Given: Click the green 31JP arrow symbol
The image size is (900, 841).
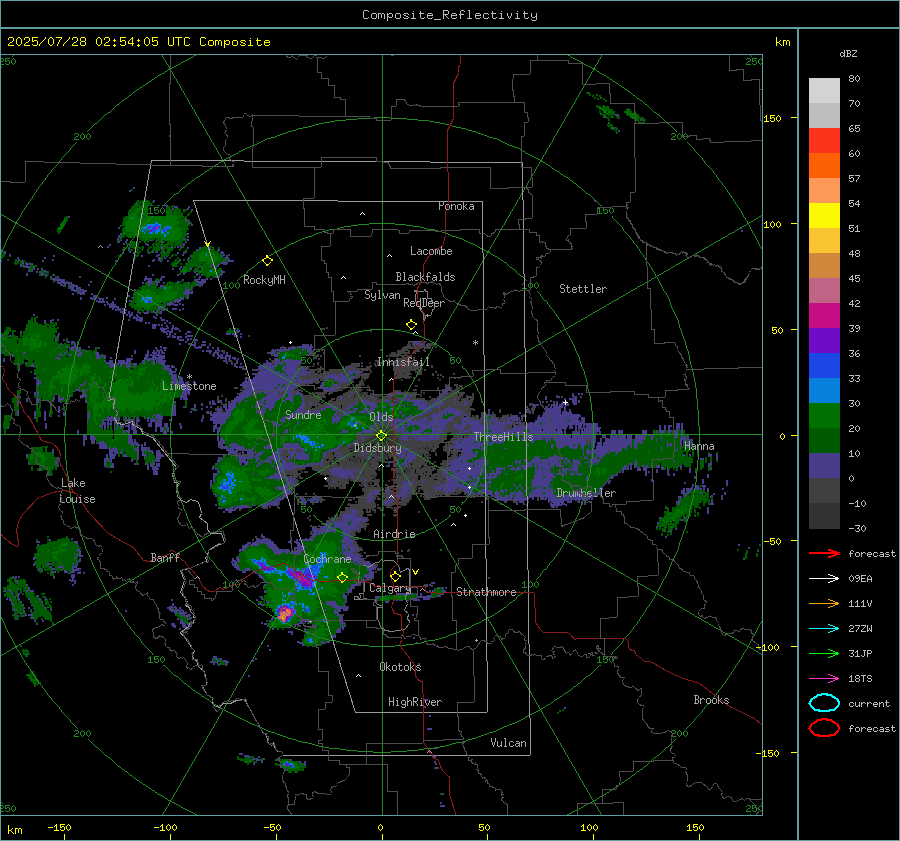Looking at the screenshot, I should (x=824, y=653).
